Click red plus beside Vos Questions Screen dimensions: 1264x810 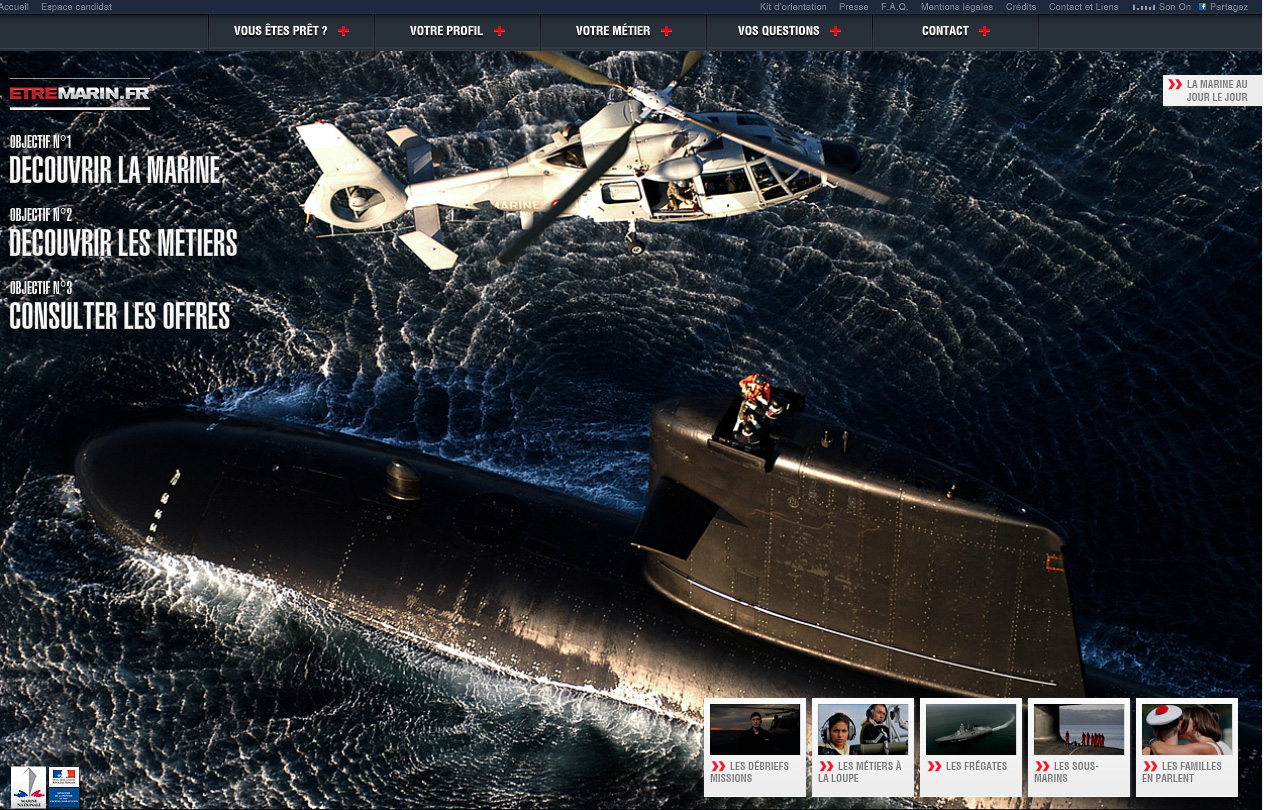[x=835, y=31]
